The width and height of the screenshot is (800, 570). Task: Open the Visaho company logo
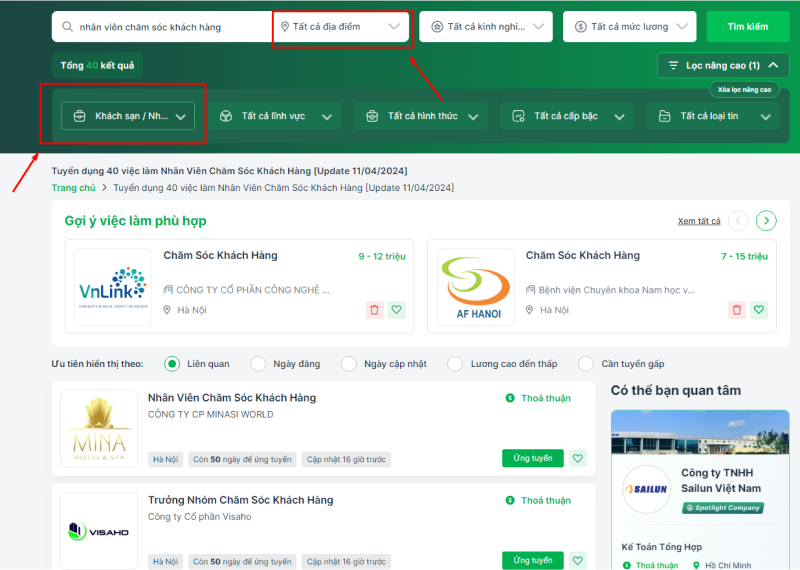[x=99, y=531]
